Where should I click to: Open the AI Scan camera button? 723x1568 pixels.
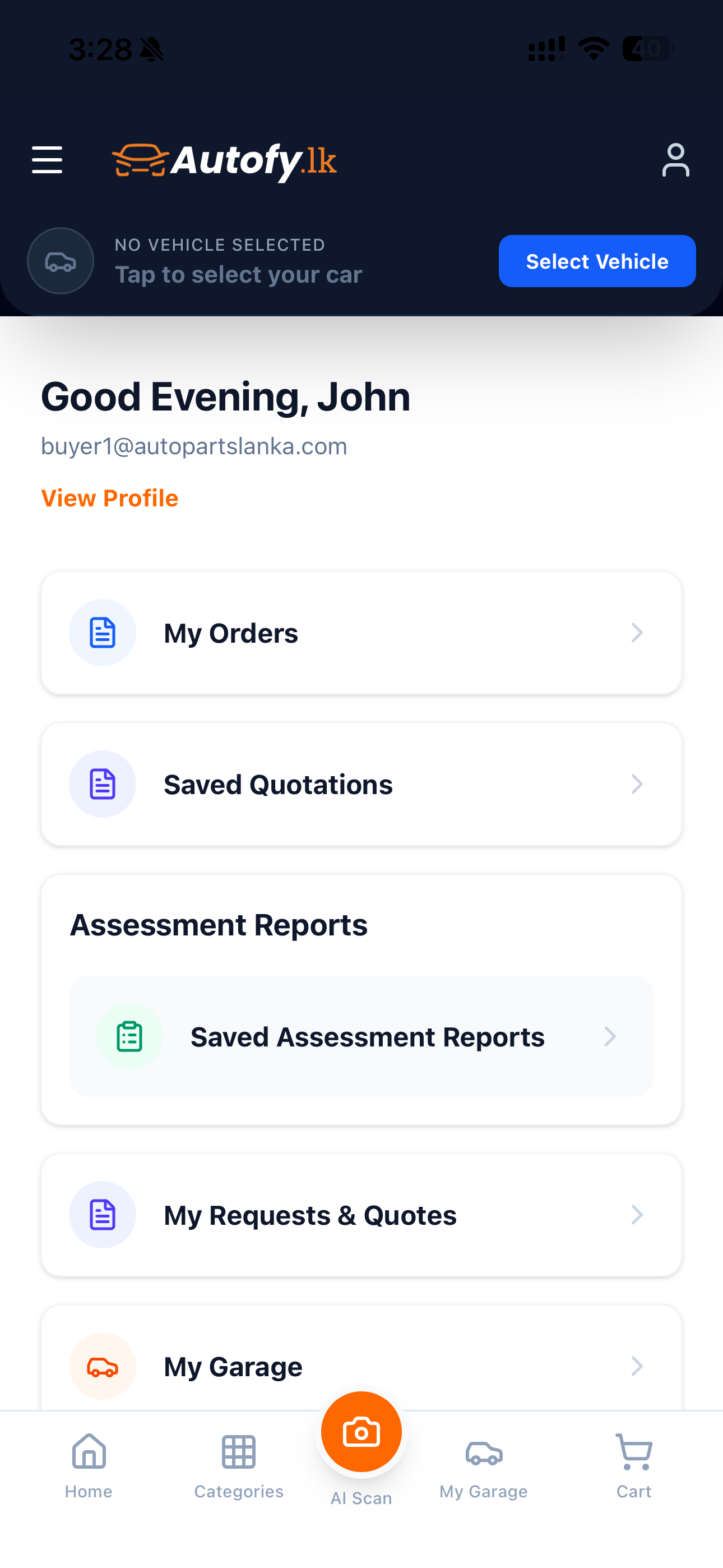[x=361, y=1431]
